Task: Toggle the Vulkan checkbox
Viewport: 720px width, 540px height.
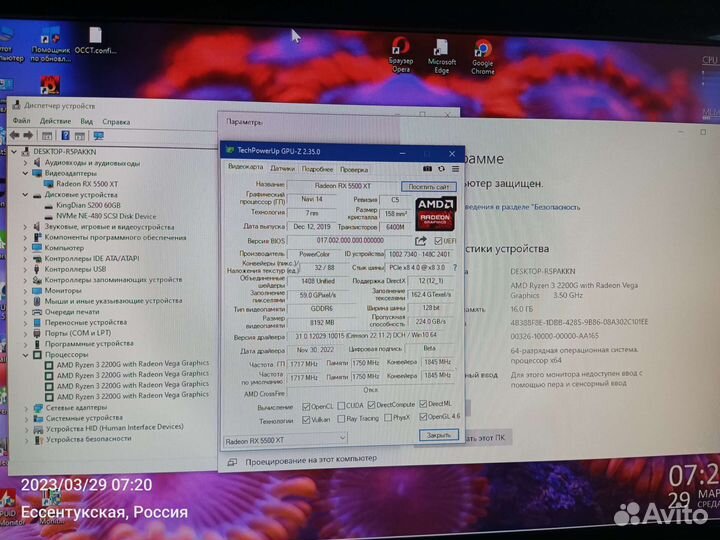Action: [x=306, y=420]
